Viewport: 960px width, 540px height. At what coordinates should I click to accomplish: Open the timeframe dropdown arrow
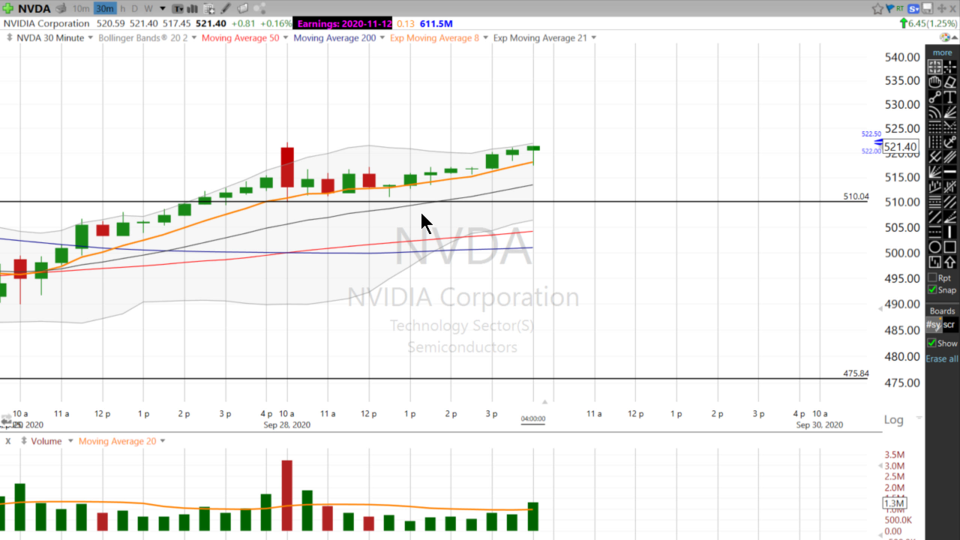pyautogui.click(x=162, y=9)
